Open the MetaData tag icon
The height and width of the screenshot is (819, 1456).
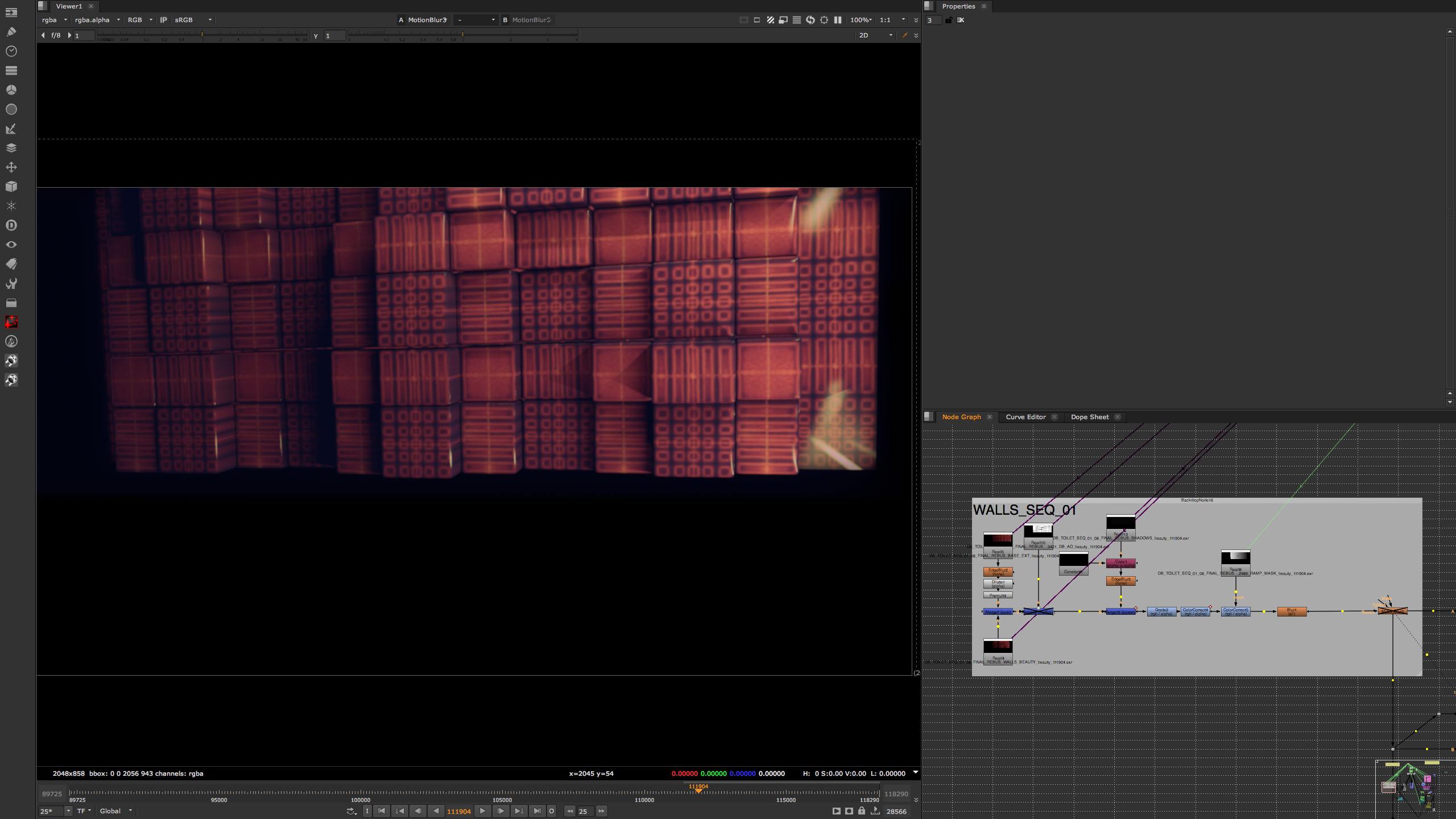11,264
